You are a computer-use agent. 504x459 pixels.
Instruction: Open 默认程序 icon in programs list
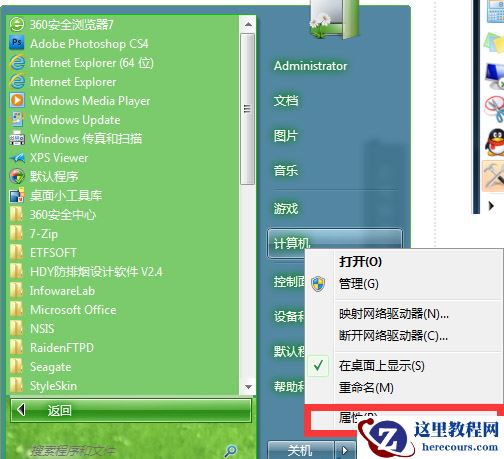[x=17, y=176]
